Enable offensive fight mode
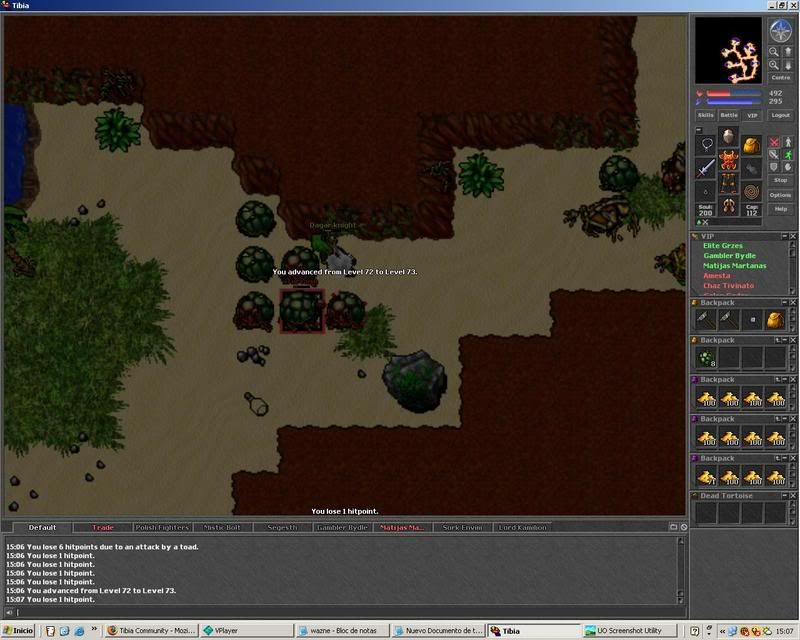 pyautogui.click(x=774, y=142)
